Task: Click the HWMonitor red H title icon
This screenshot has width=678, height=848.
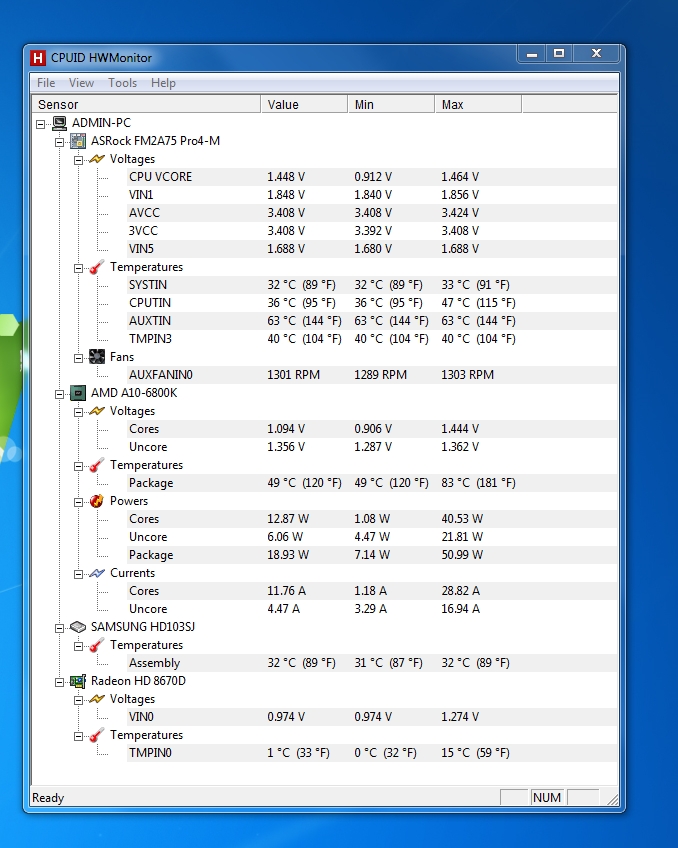Action: coord(38,58)
